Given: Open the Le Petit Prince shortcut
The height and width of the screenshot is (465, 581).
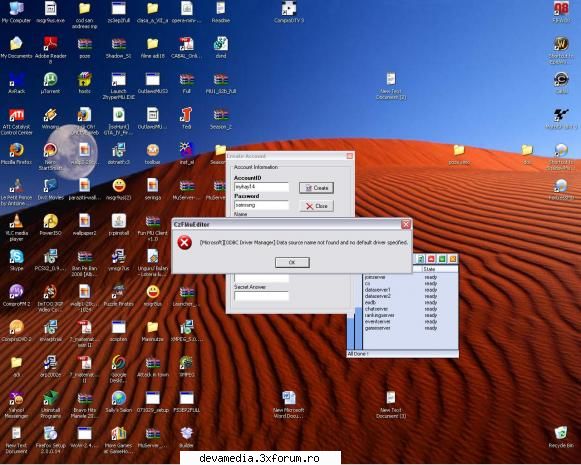Looking at the screenshot, I should [x=16, y=192].
